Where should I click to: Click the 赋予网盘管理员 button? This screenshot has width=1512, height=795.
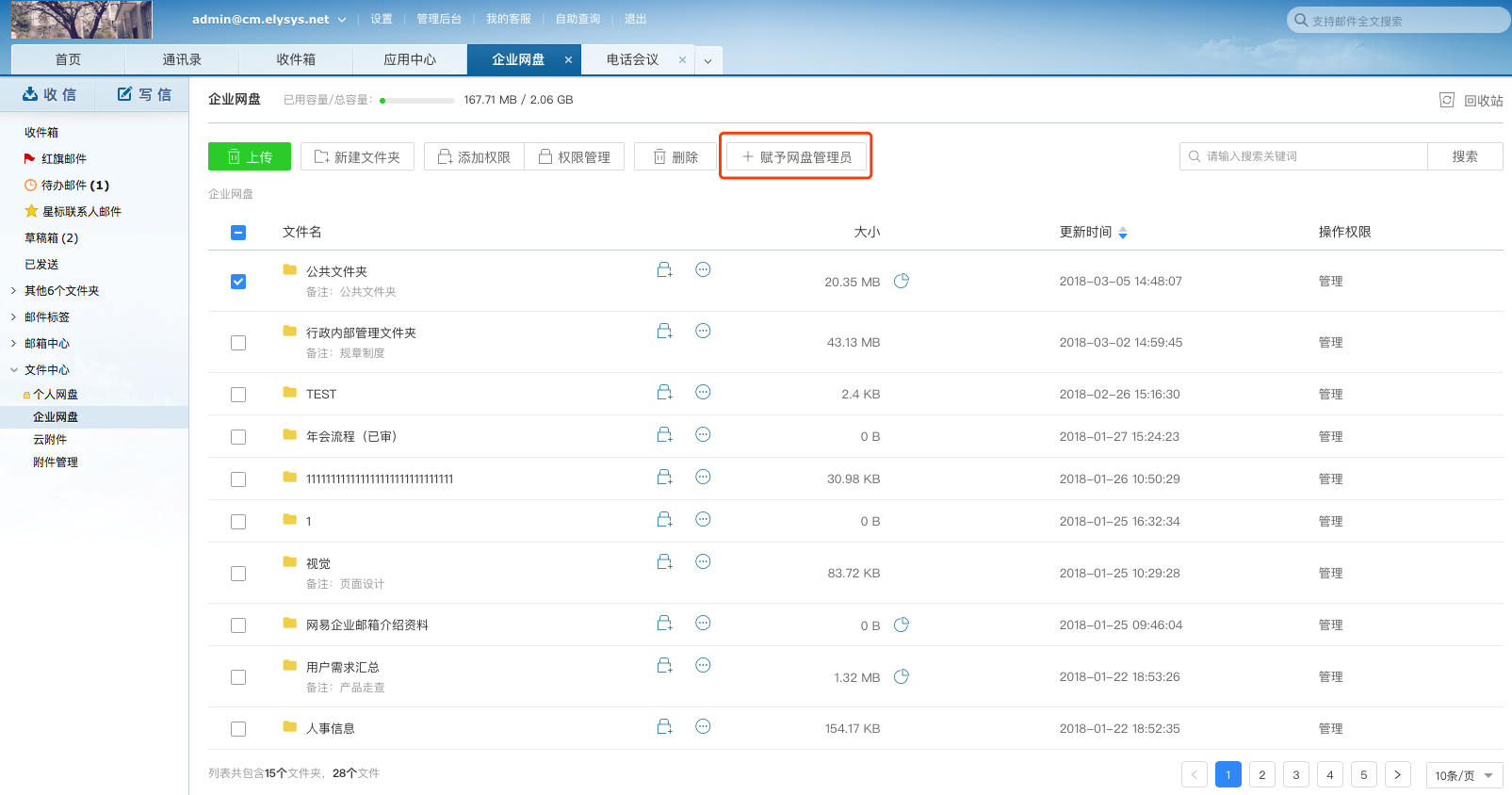click(x=796, y=157)
